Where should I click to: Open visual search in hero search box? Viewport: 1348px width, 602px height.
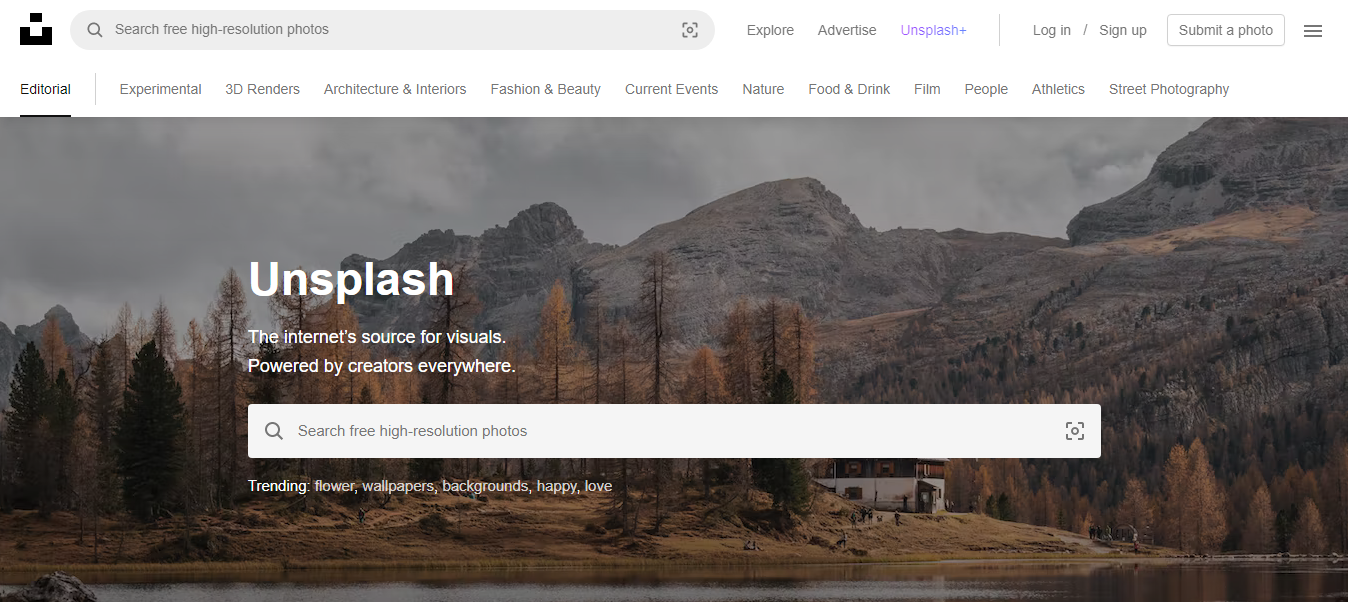tap(1075, 431)
